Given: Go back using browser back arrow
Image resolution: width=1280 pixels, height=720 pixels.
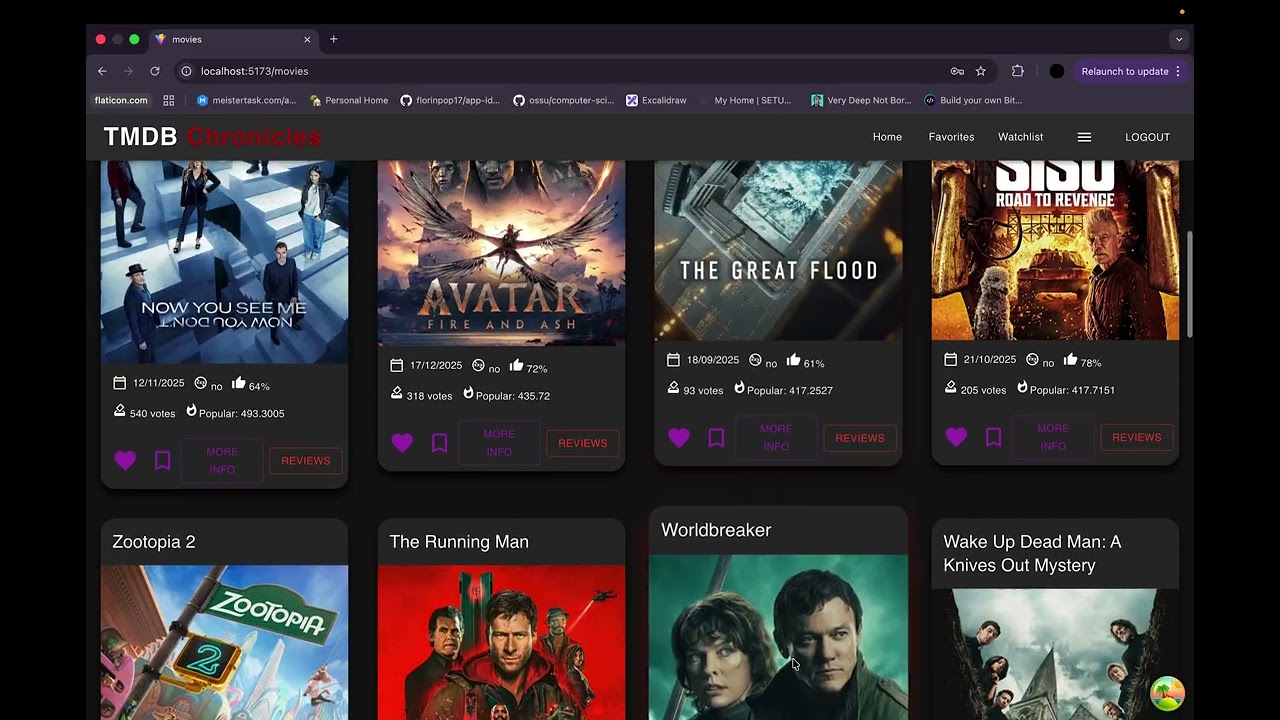Looking at the screenshot, I should pyautogui.click(x=102, y=71).
